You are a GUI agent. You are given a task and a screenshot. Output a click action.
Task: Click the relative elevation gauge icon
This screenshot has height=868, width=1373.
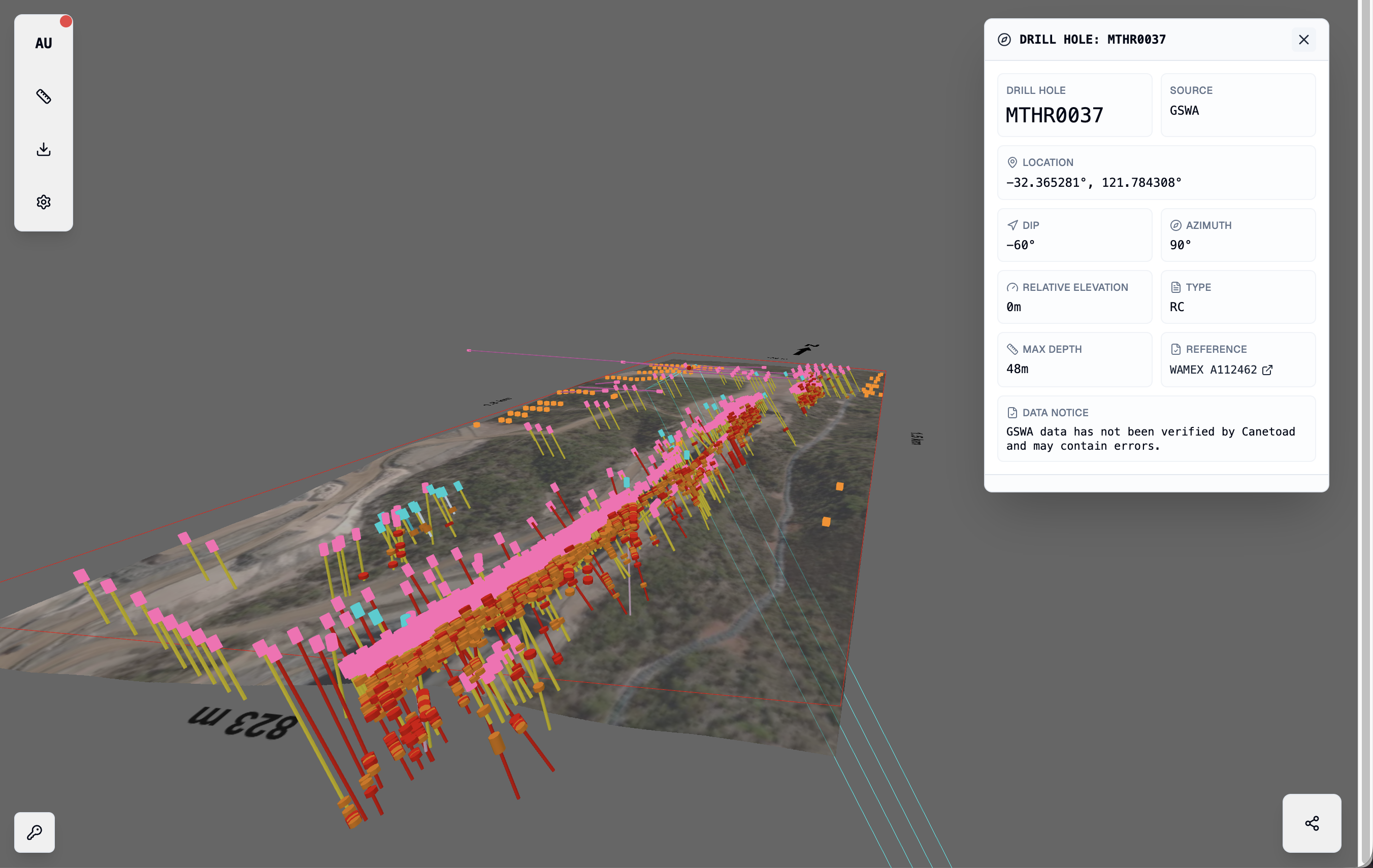[1012, 287]
